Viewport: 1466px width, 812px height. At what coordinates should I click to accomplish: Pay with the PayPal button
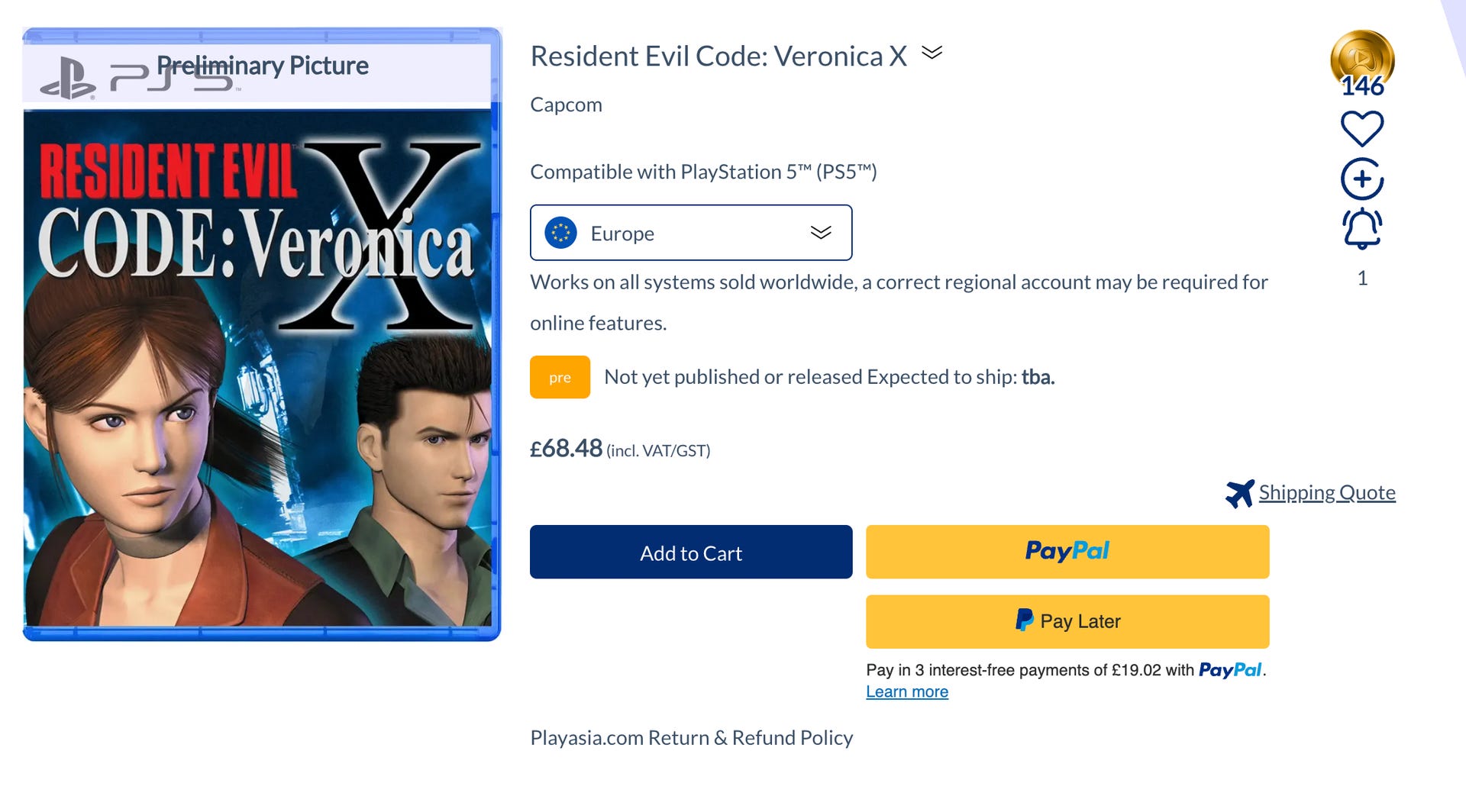(x=1067, y=552)
